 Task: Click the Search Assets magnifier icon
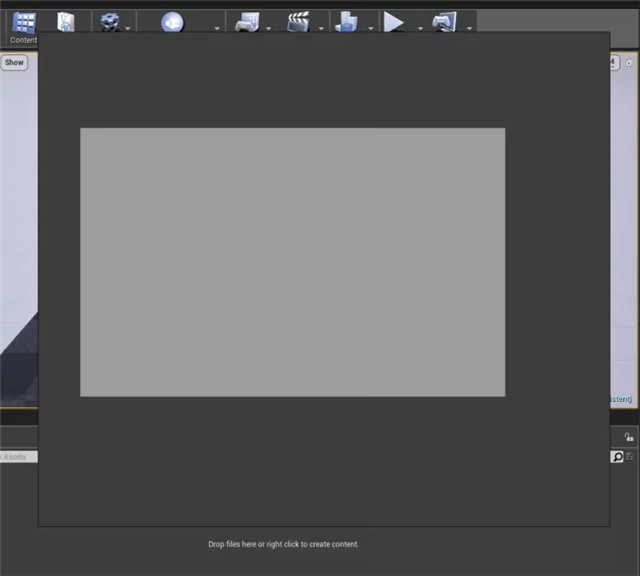click(618, 456)
